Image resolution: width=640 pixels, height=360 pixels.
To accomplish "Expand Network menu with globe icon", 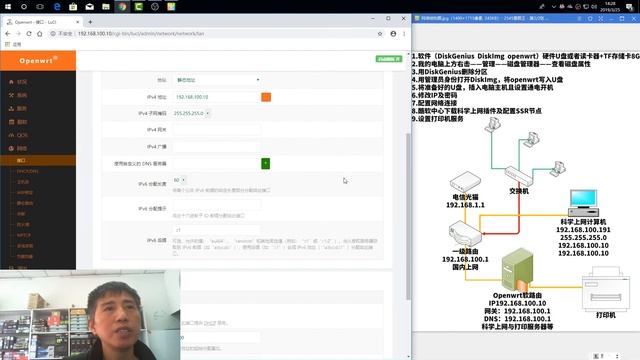I will coord(18,148).
